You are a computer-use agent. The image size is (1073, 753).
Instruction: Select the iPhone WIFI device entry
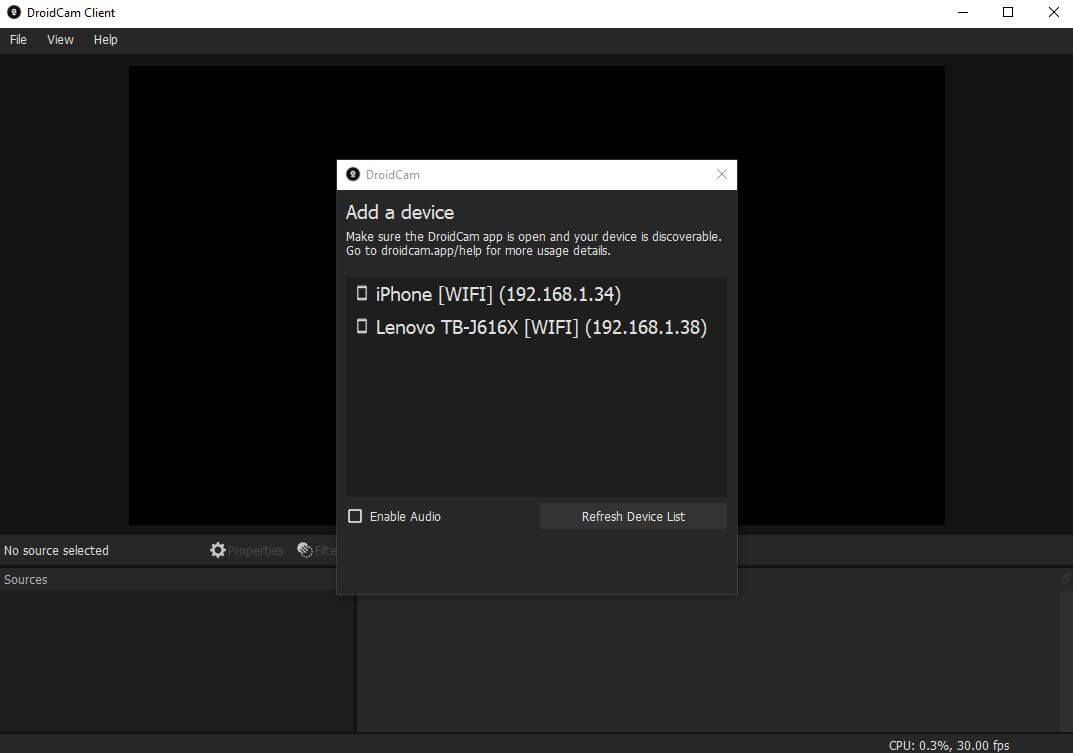click(x=498, y=294)
